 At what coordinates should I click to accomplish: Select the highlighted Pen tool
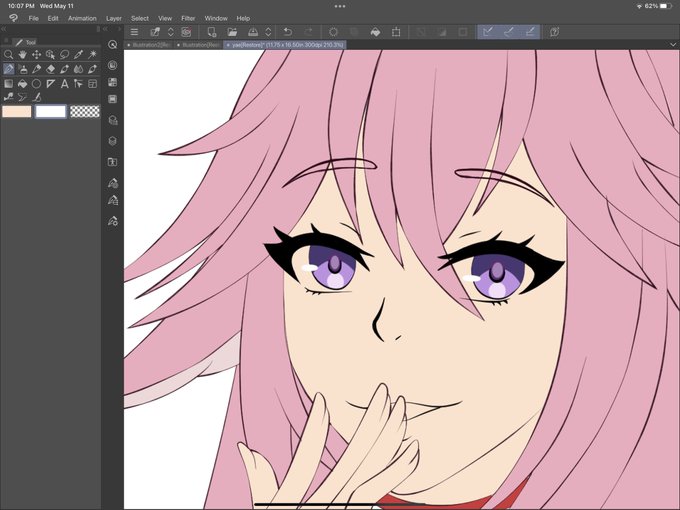click(x=8, y=69)
